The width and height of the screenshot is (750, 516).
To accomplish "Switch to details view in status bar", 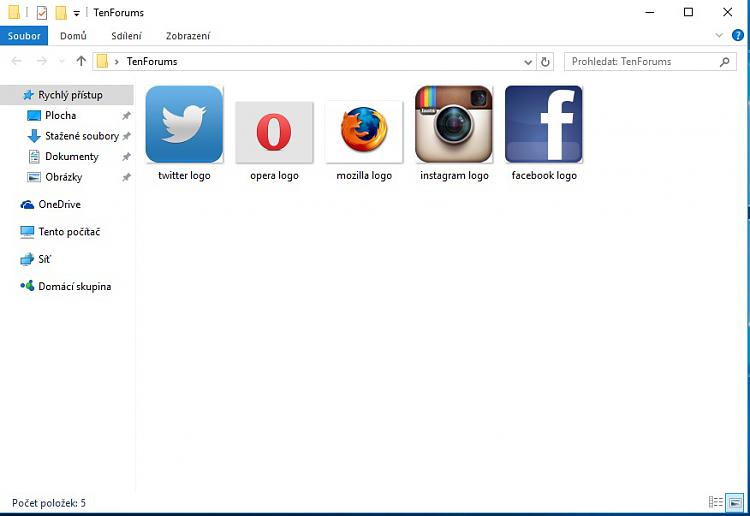I will [716, 502].
